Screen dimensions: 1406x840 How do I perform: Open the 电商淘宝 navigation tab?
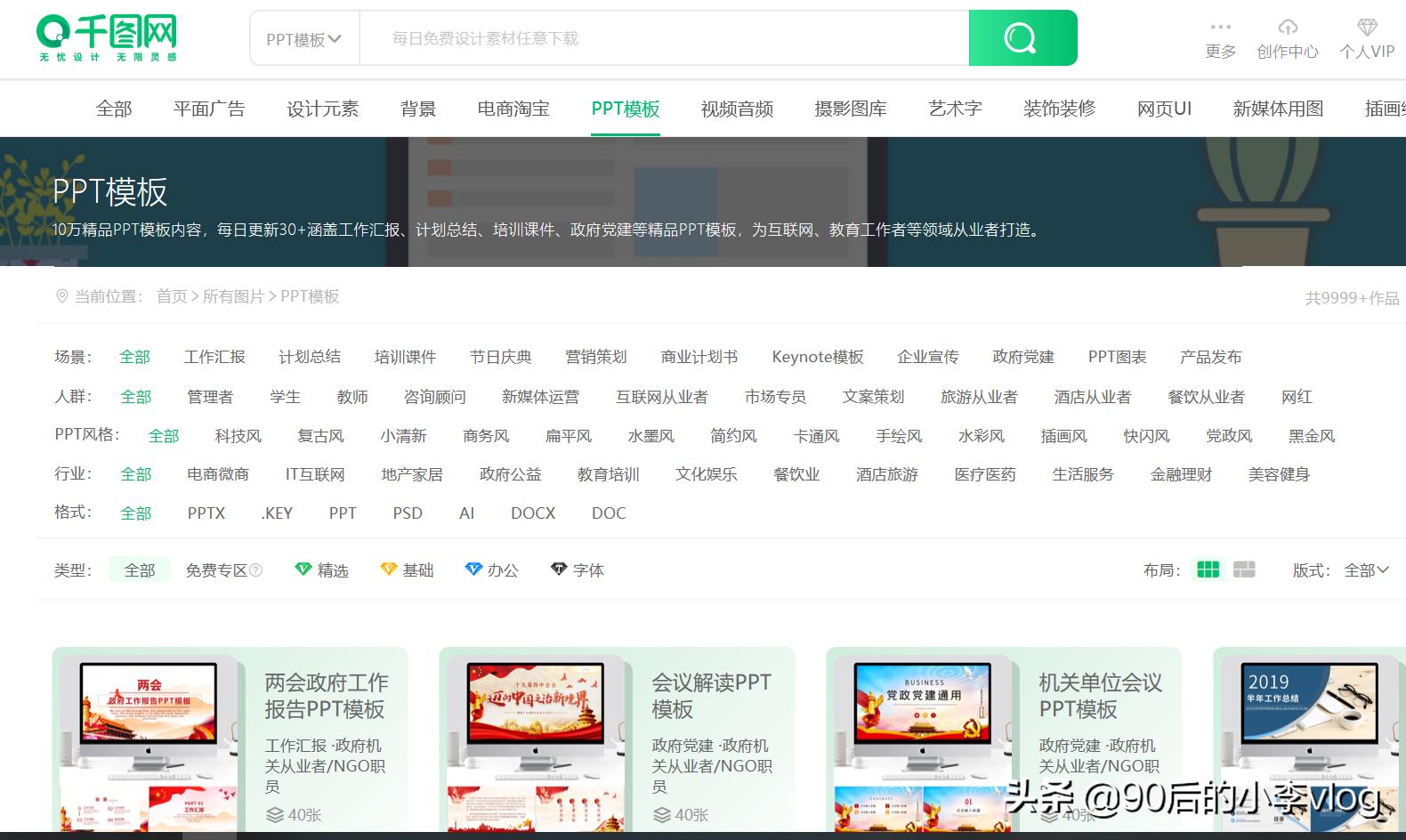click(x=513, y=109)
